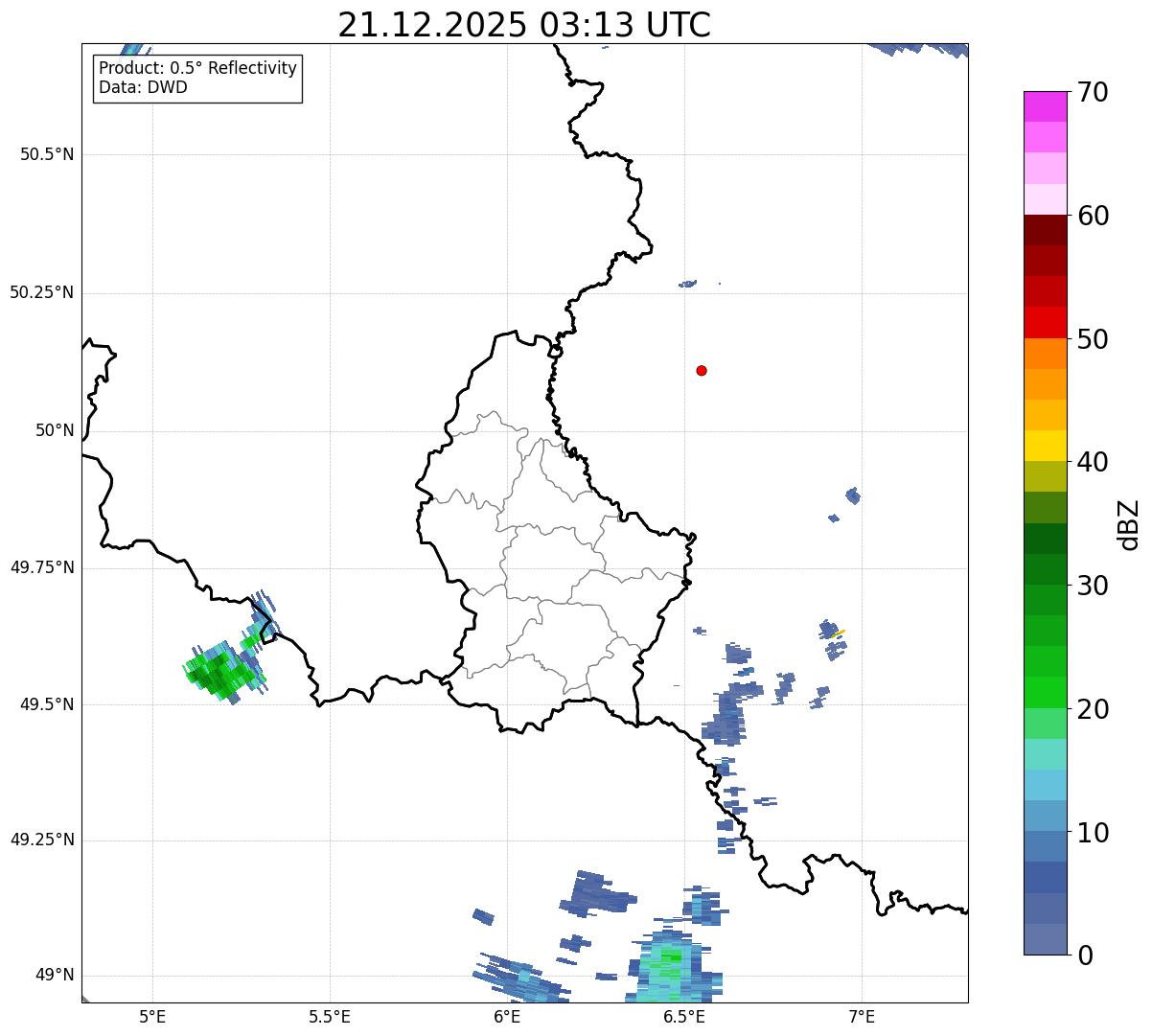Click the title "21.12.2025 03:13 UTC"
1152x1036 pixels.
[x=524, y=25]
